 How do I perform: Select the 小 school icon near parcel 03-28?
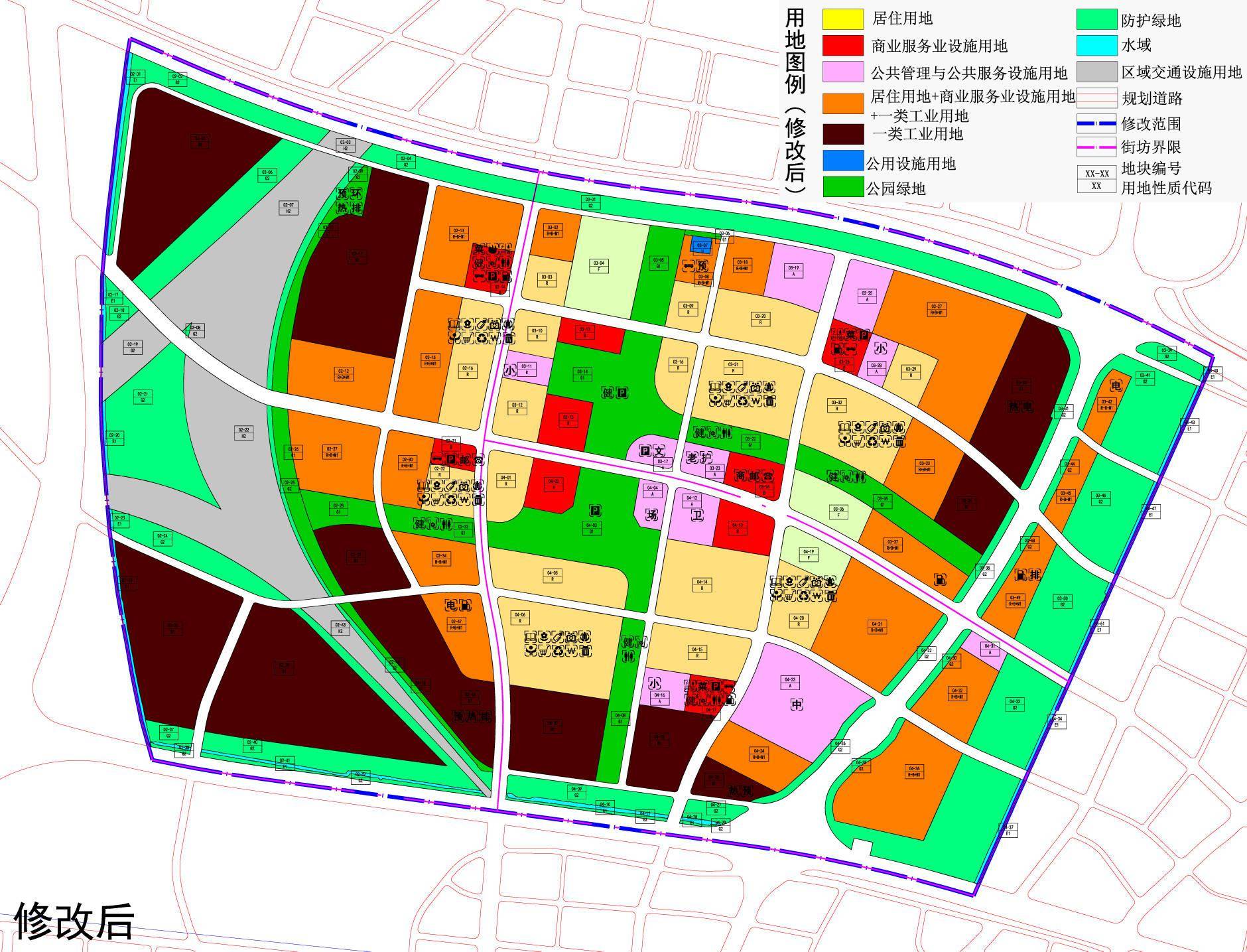click(880, 348)
